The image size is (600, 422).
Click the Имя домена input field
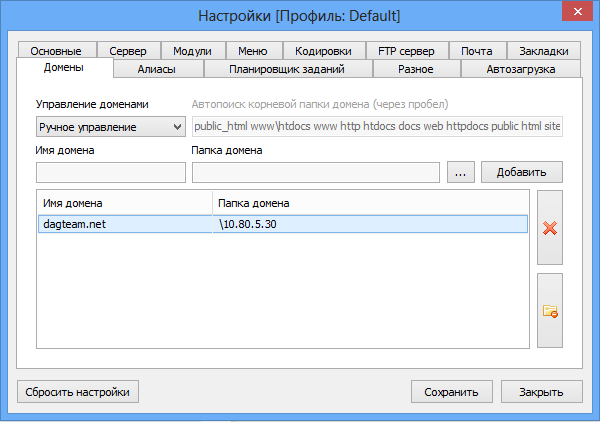[x=110, y=173]
